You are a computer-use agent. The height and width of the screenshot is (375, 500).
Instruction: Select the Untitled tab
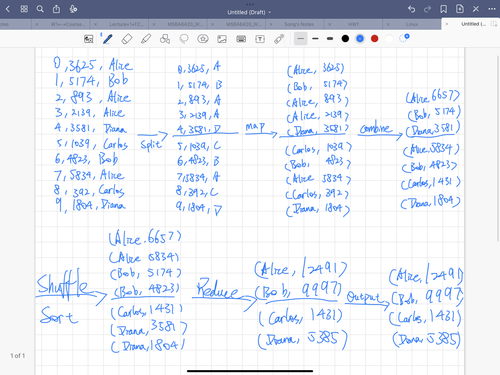pyautogui.click(x=473, y=24)
